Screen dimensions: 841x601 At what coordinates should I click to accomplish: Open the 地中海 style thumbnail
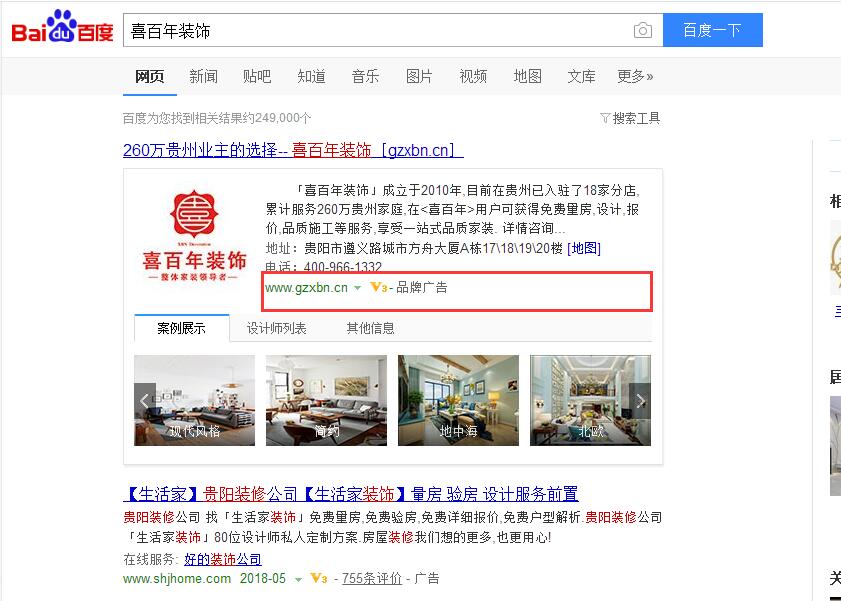tap(459, 400)
